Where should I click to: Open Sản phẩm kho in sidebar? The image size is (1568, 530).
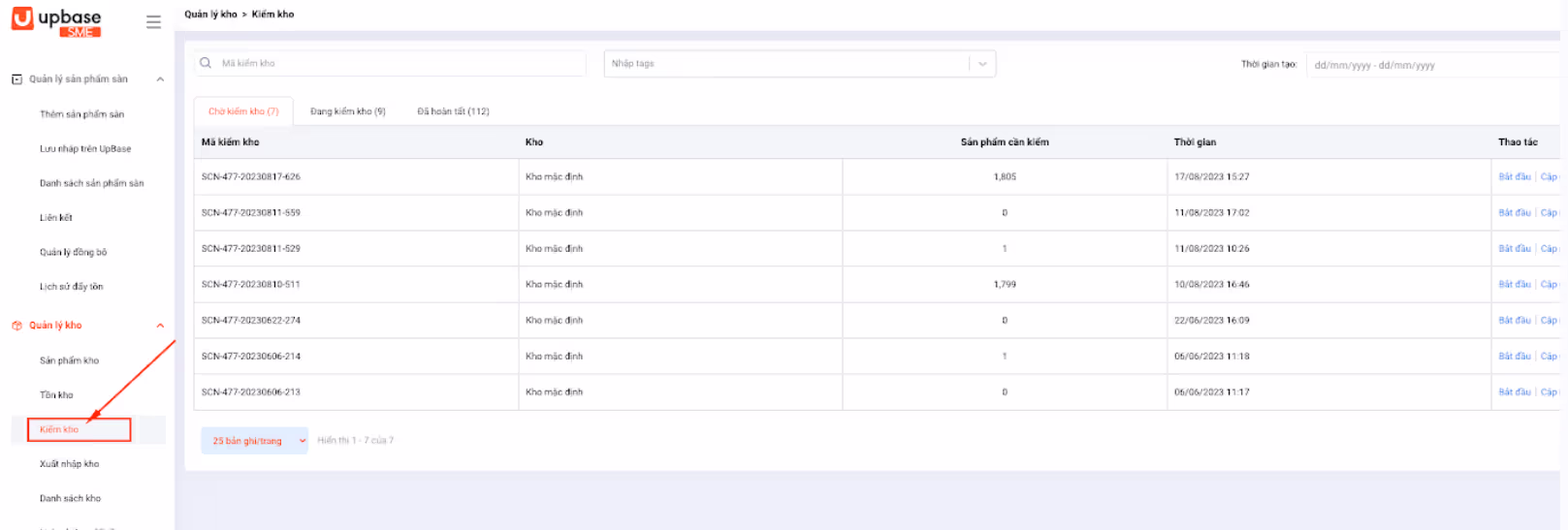coord(69,360)
